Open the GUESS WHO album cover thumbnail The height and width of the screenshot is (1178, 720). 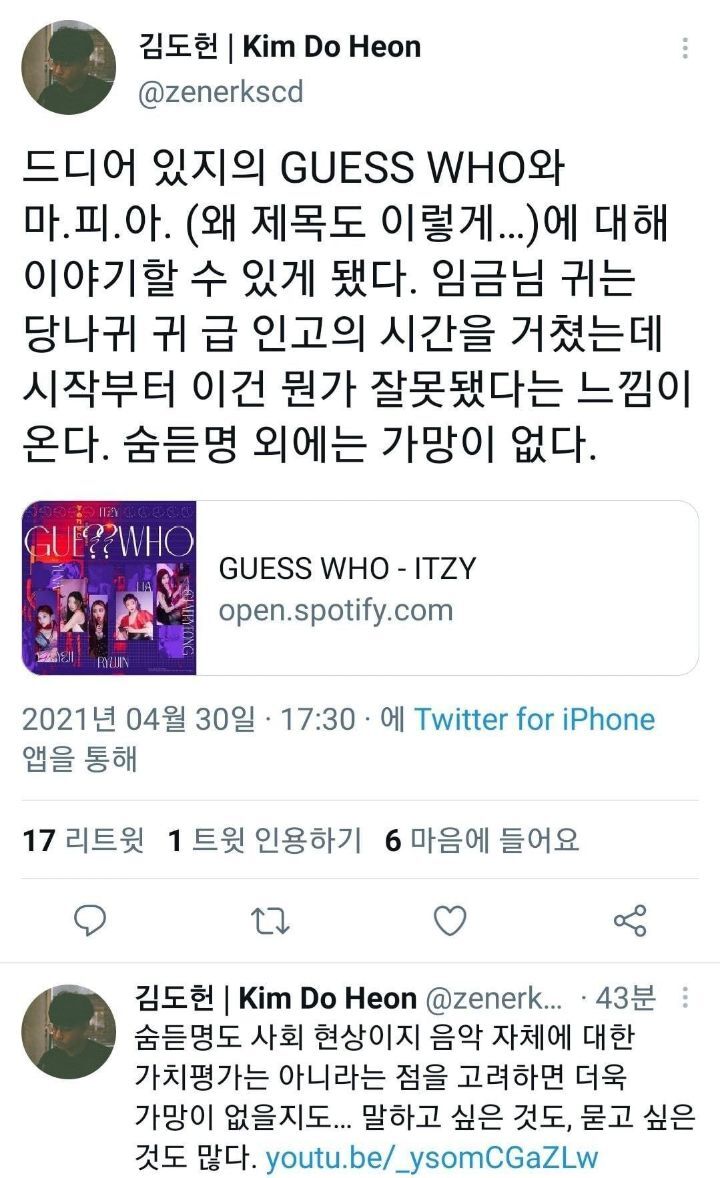(x=110, y=587)
